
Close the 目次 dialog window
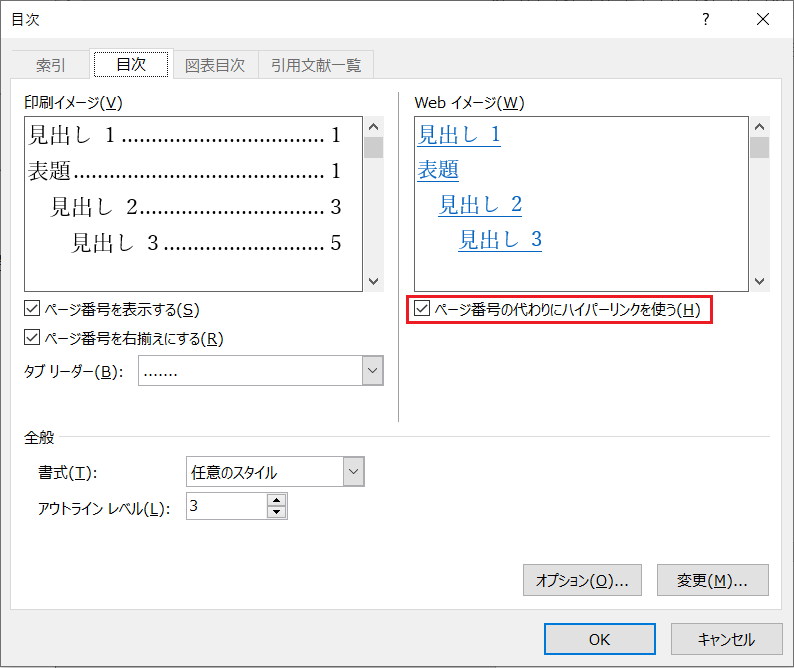coord(763,19)
